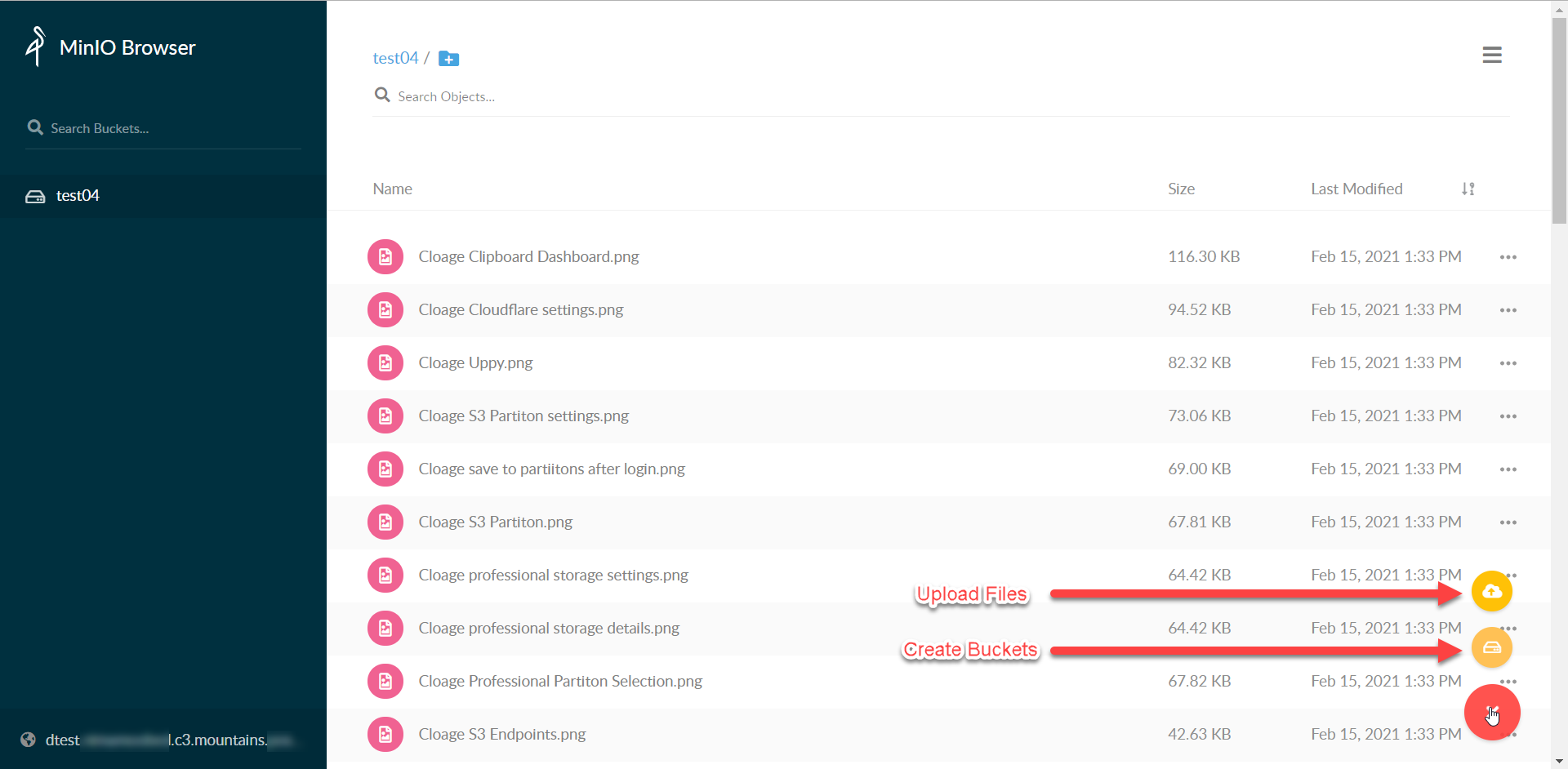Open the hamburger menu icon
The image size is (1568, 769).
1492,55
